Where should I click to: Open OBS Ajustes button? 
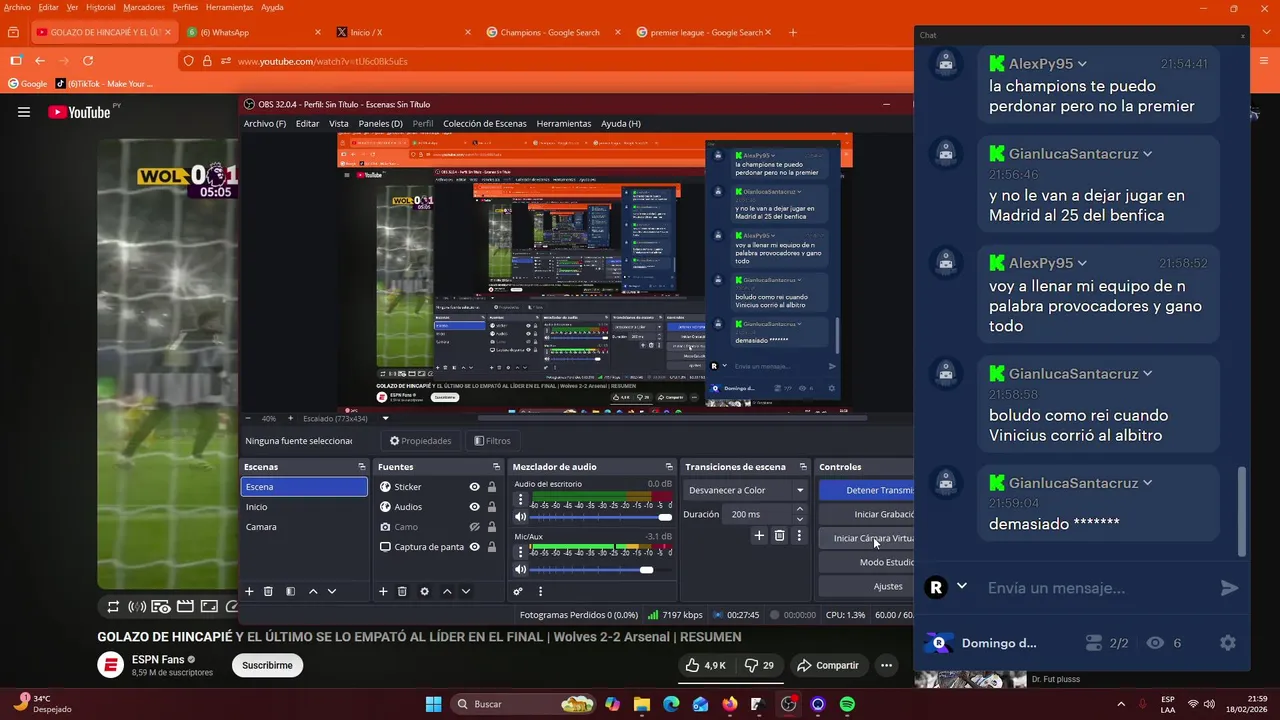point(866,586)
